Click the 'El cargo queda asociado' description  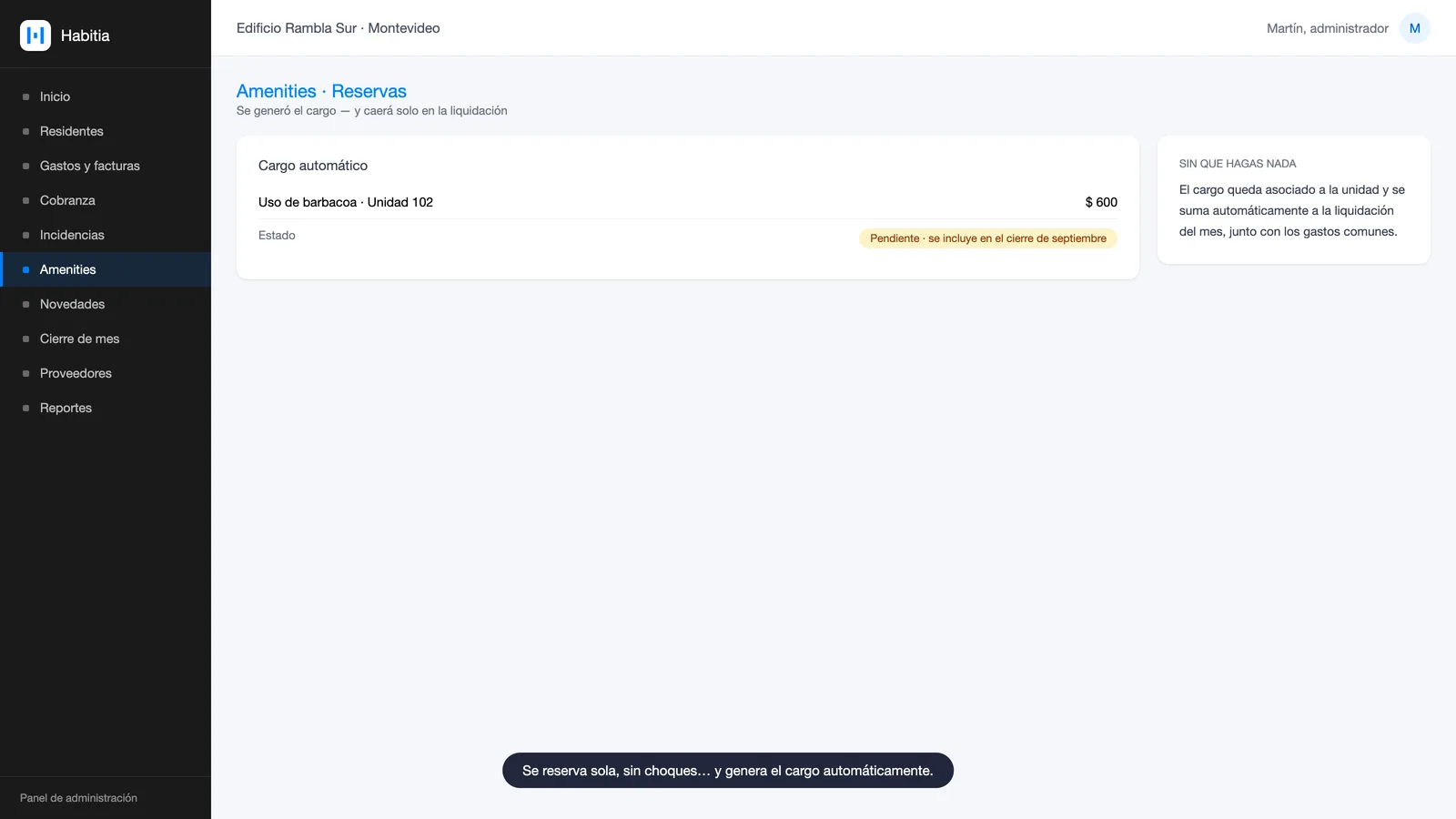click(1292, 210)
